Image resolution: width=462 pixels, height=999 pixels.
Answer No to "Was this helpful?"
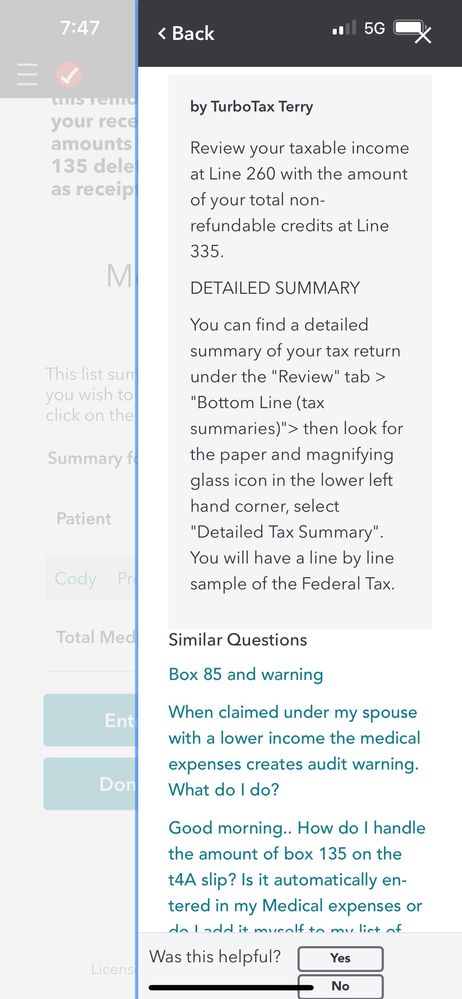[x=340, y=986]
